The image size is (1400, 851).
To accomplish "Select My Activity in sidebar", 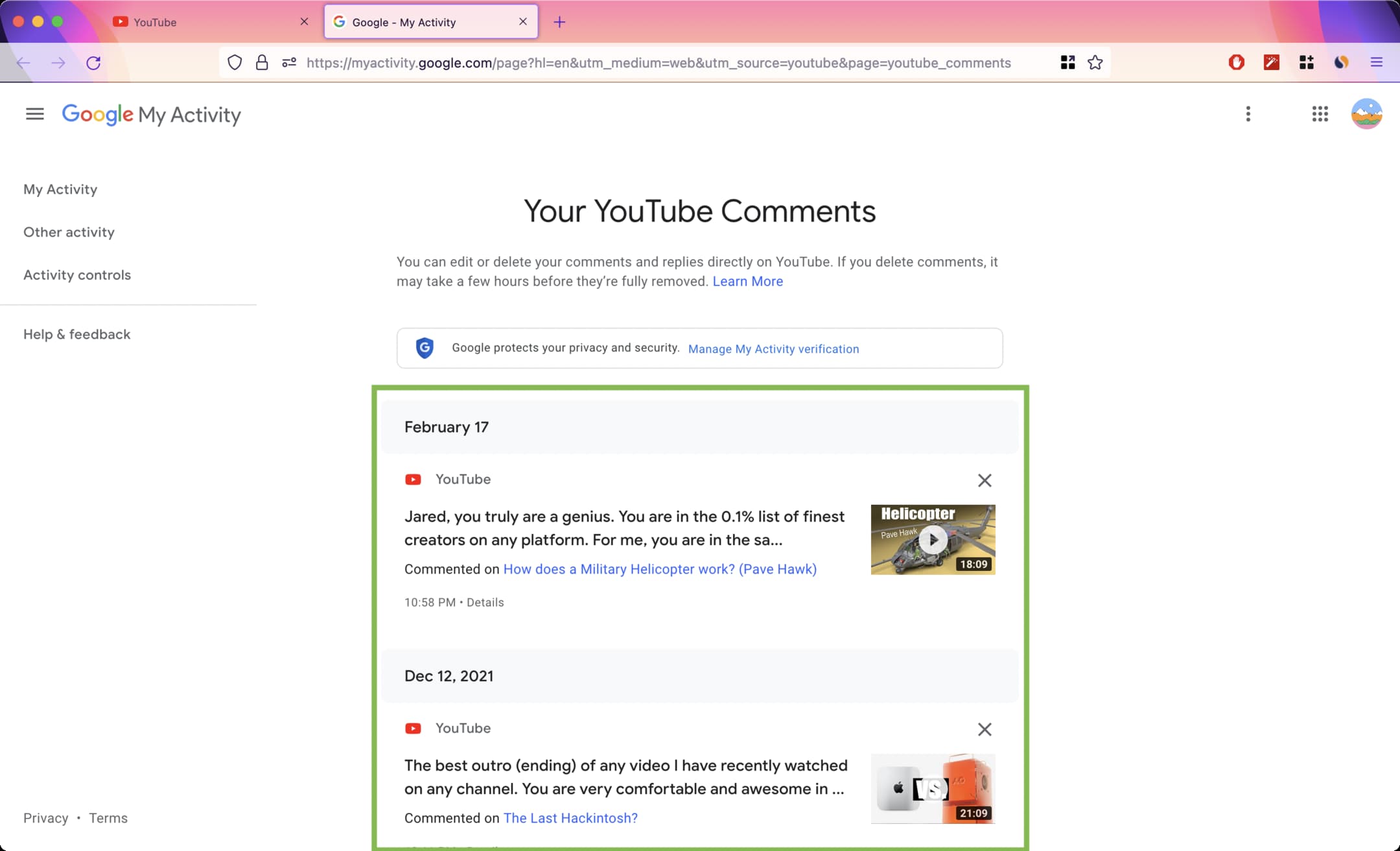I will (x=60, y=189).
